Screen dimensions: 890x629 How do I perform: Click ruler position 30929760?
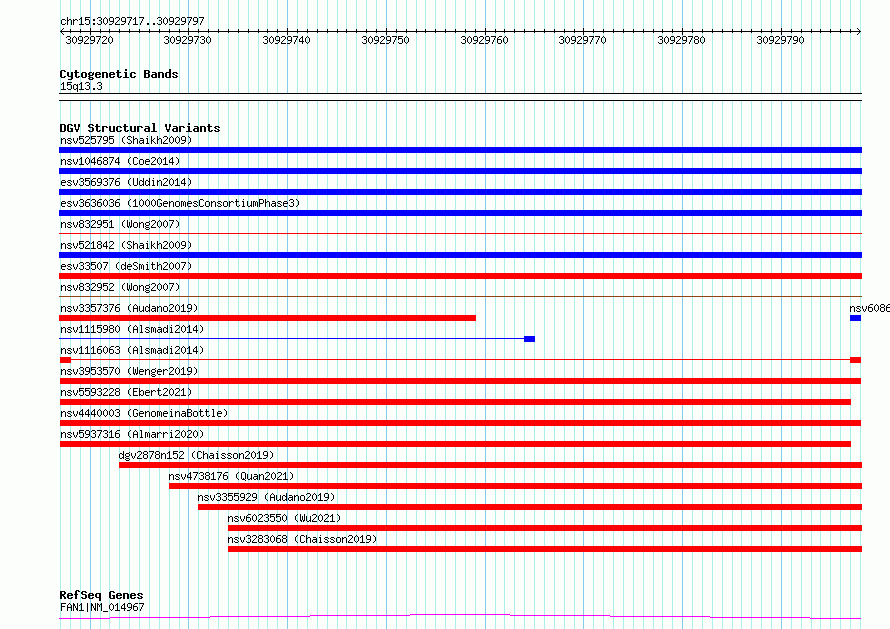485,40
